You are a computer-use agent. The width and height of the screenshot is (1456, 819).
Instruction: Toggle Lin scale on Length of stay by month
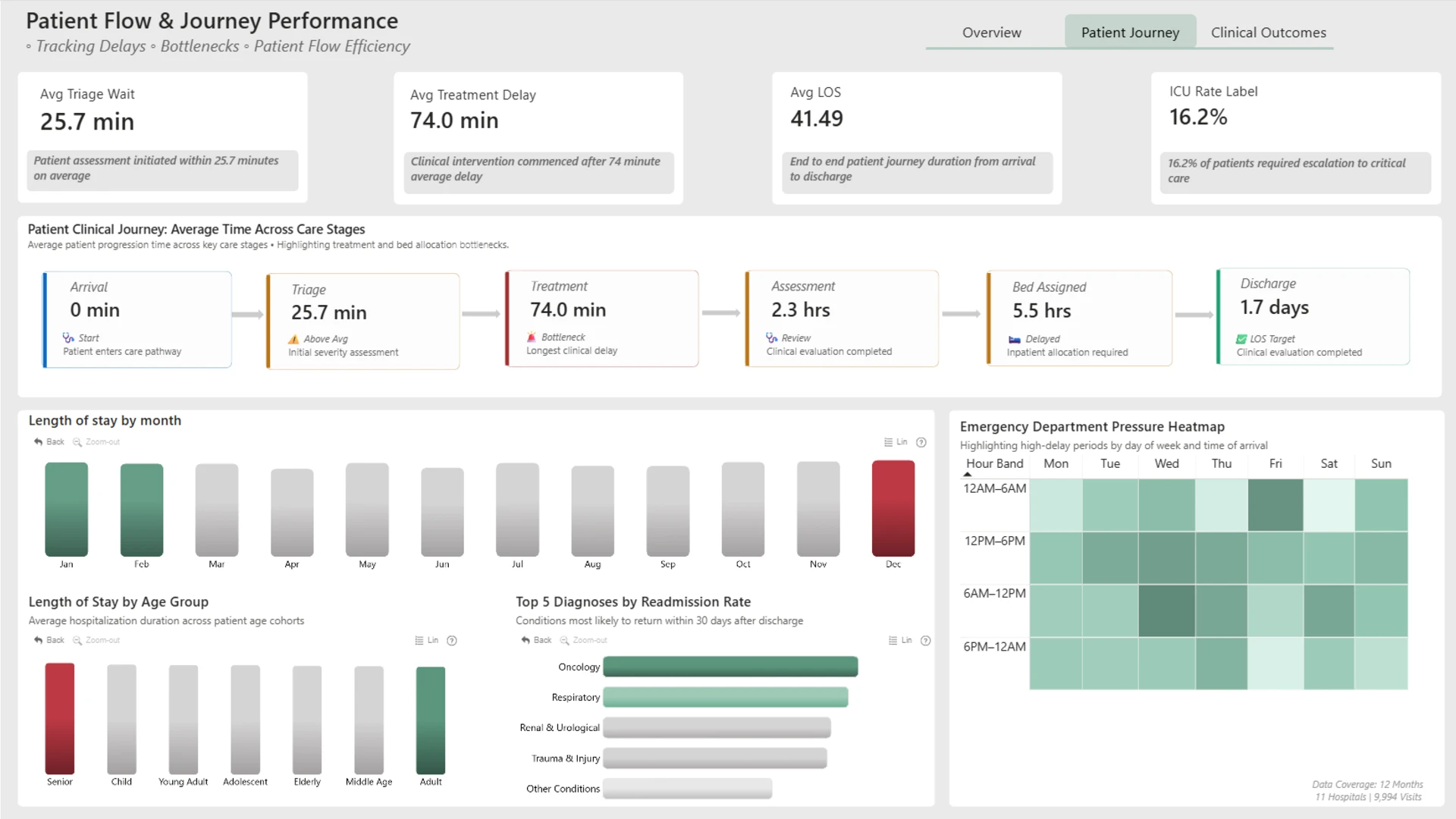(x=896, y=442)
